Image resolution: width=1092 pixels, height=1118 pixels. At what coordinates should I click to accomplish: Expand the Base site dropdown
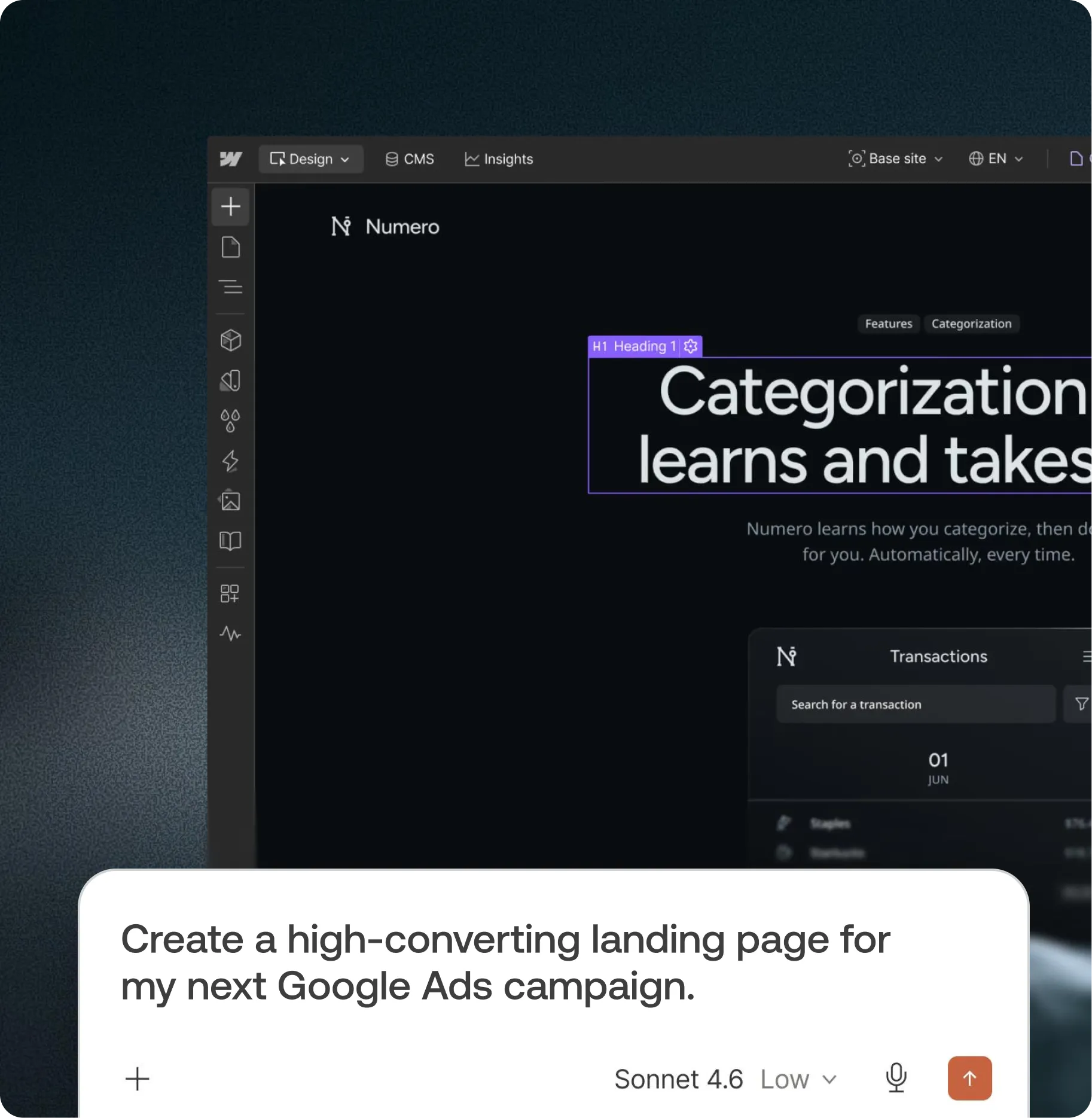(895, 159)
